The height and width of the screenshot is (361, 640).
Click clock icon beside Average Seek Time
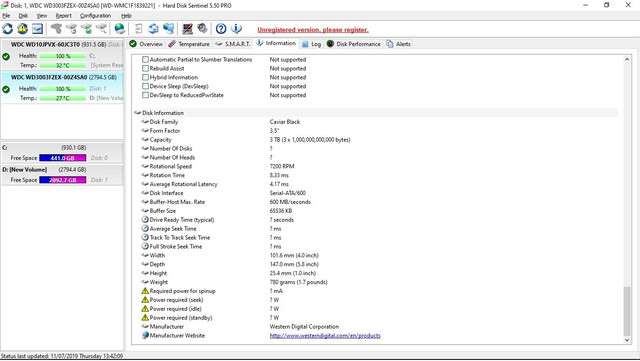[x=145, y=229]
